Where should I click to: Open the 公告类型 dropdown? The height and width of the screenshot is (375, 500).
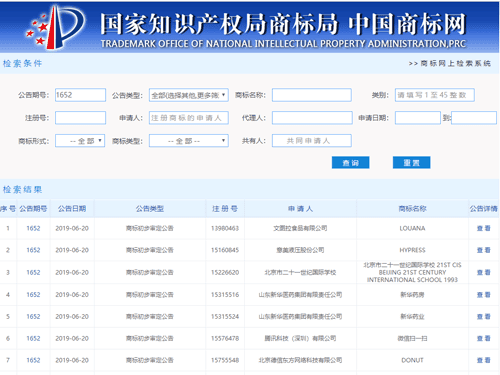189,95
